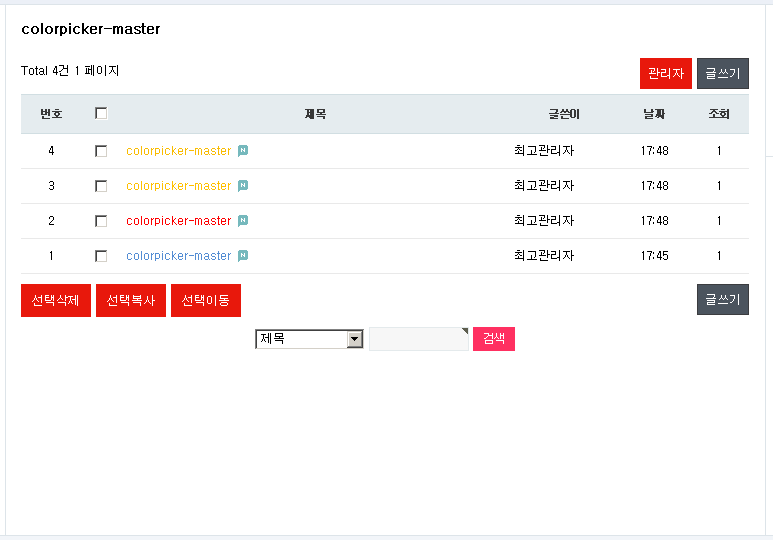Click the new-post icon in row 2
The width and height of the screenshot is (773, 540).
243,221
